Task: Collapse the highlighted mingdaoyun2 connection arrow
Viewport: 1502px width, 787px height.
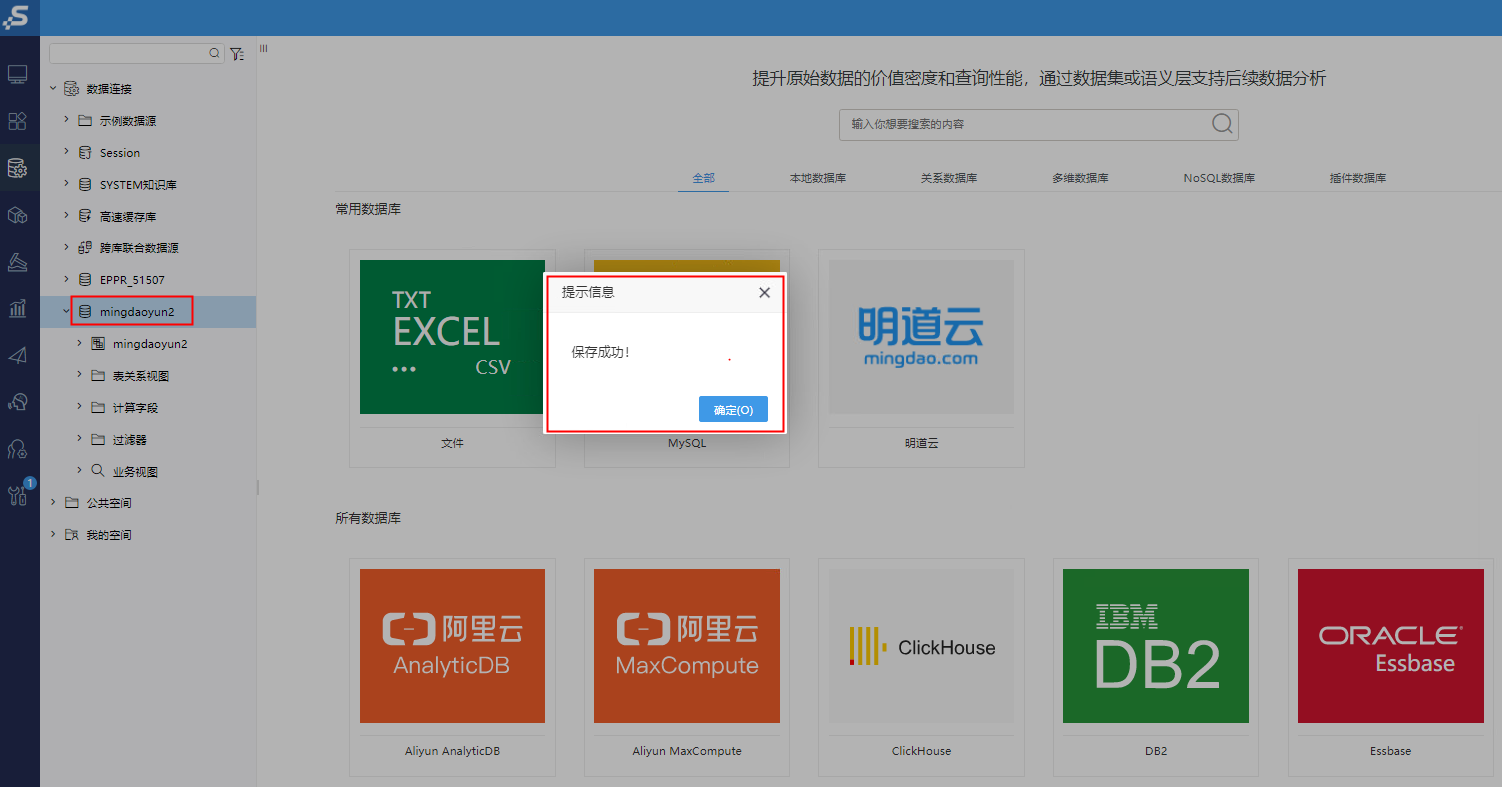Action: click(x=66, y=312)
